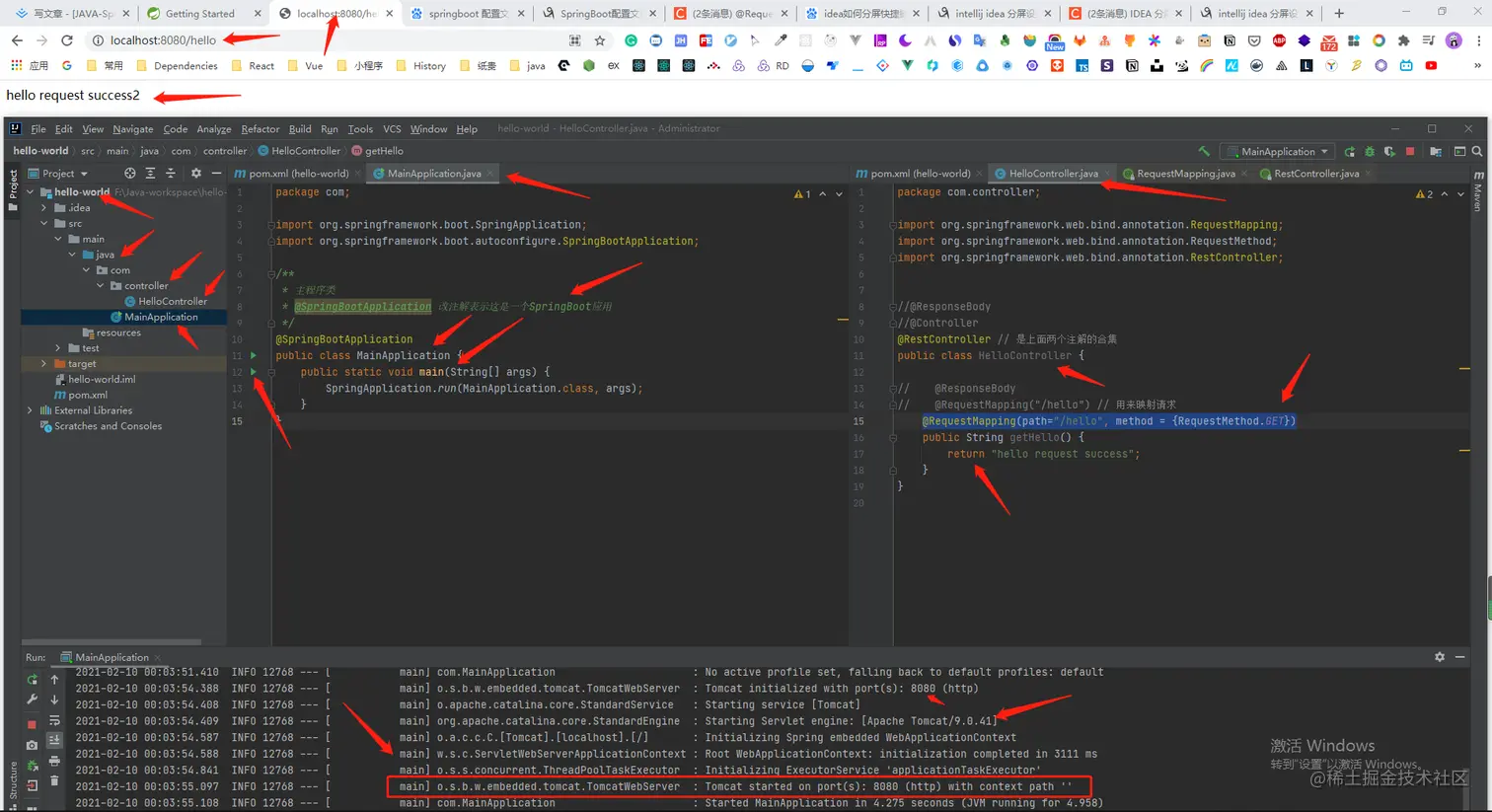1492x812 pixels.
Task: Click the locate-file target icon in Project panel
Action: click(130, 173)
